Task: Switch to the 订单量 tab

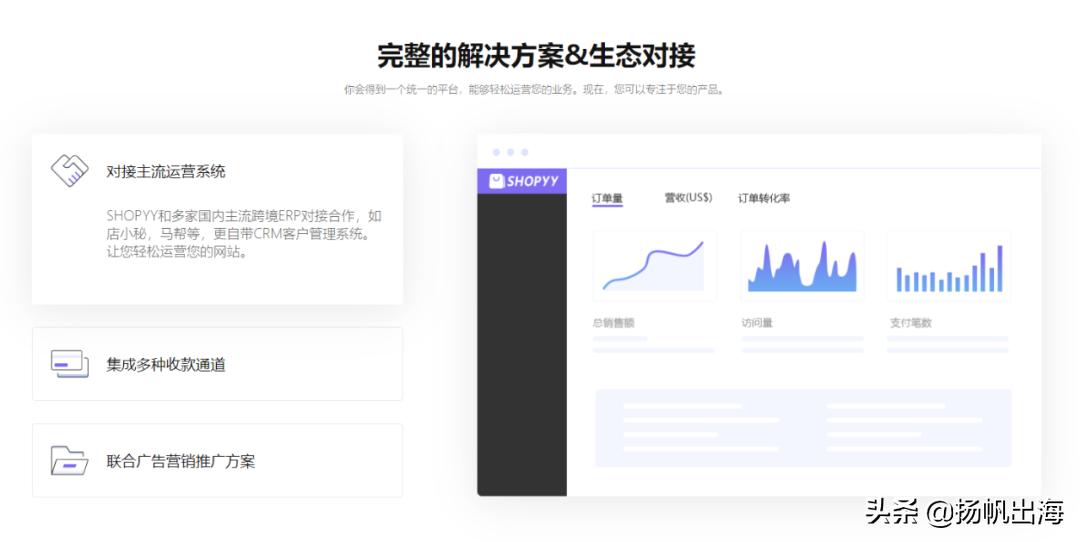Action: point(607,198)
